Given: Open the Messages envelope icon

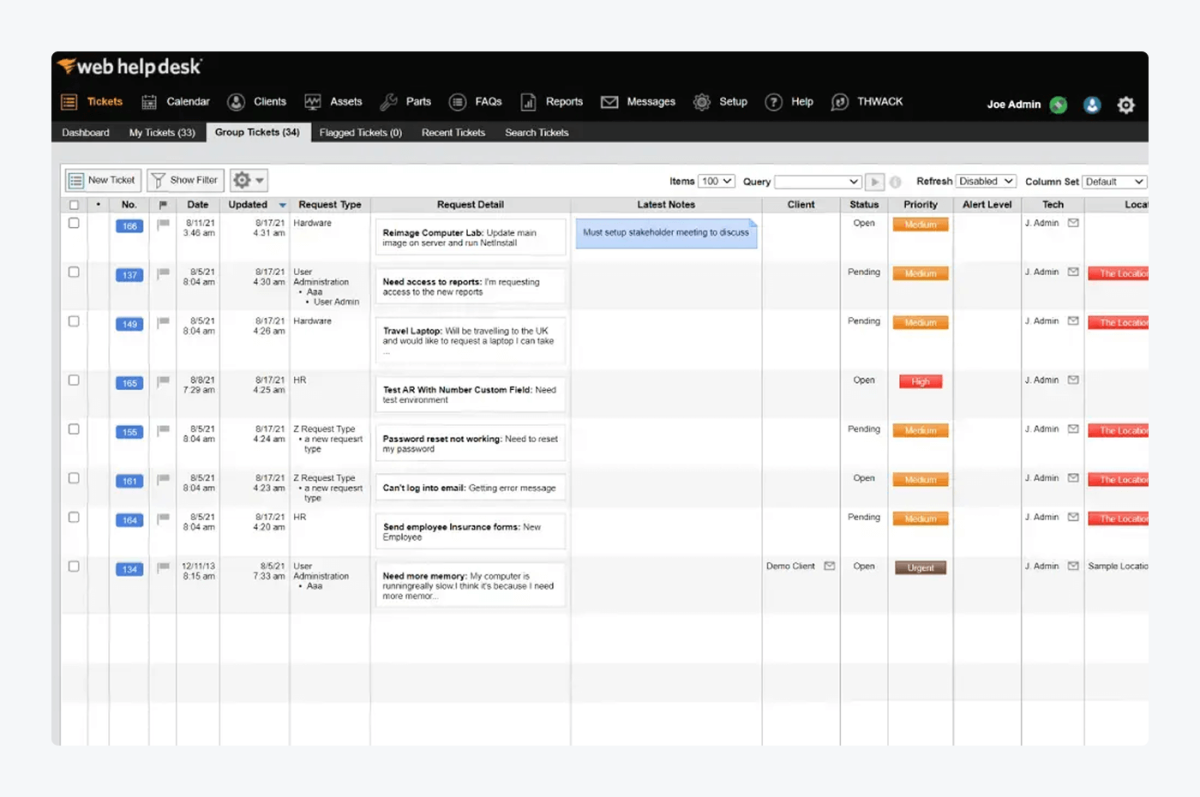Looking at the screenshot, I should (x=608, y=101).
